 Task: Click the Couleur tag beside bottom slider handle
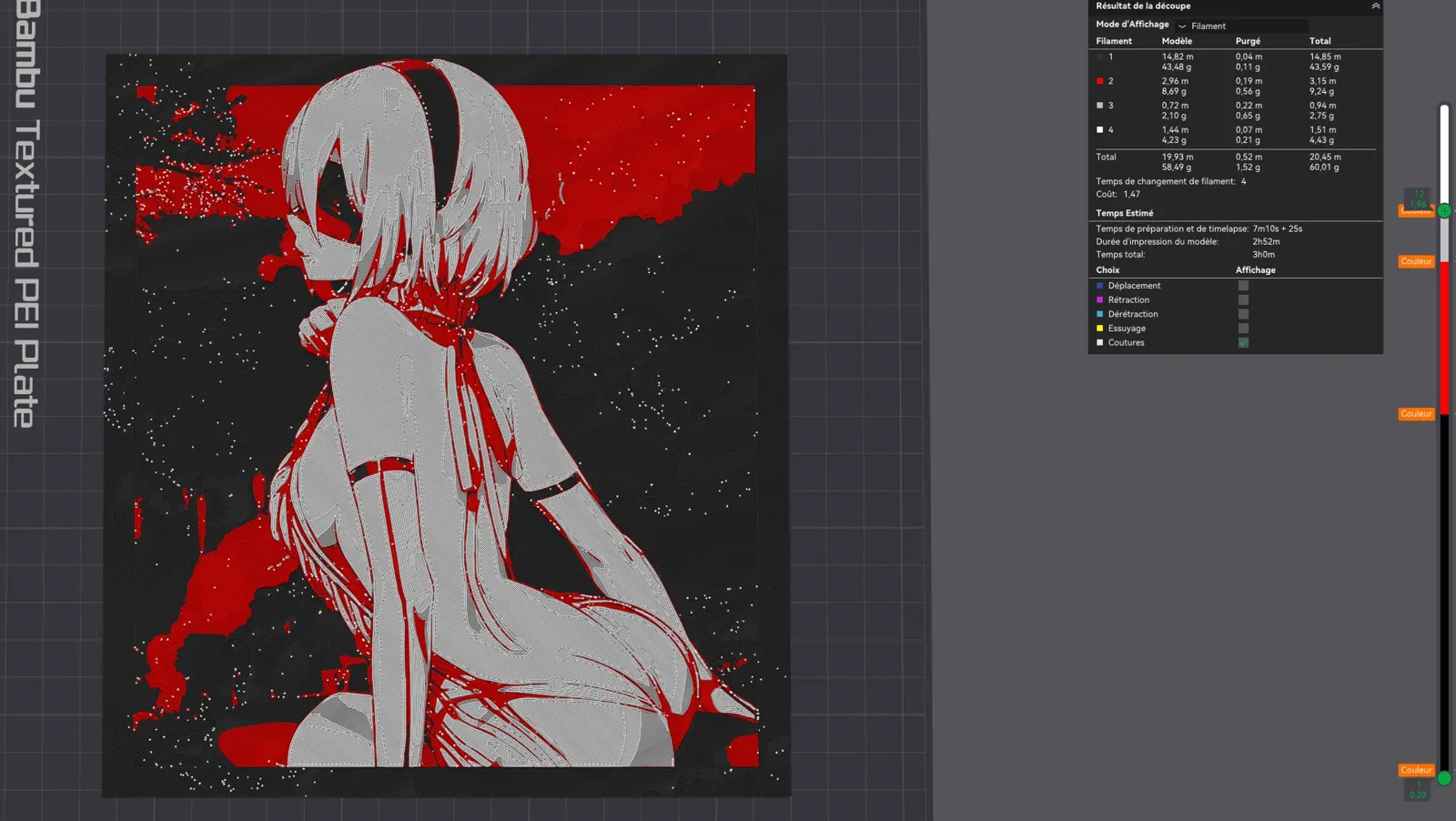[1416, 770]
